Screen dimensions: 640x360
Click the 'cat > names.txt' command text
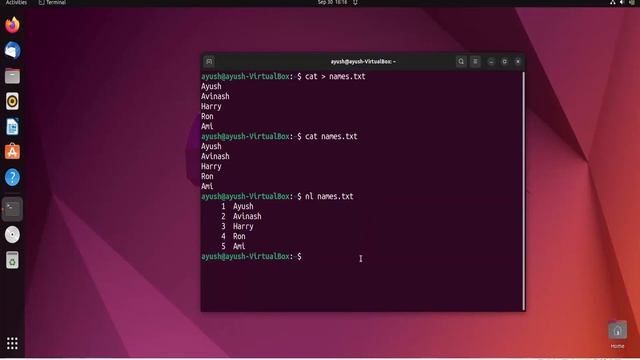coord(335,76)
